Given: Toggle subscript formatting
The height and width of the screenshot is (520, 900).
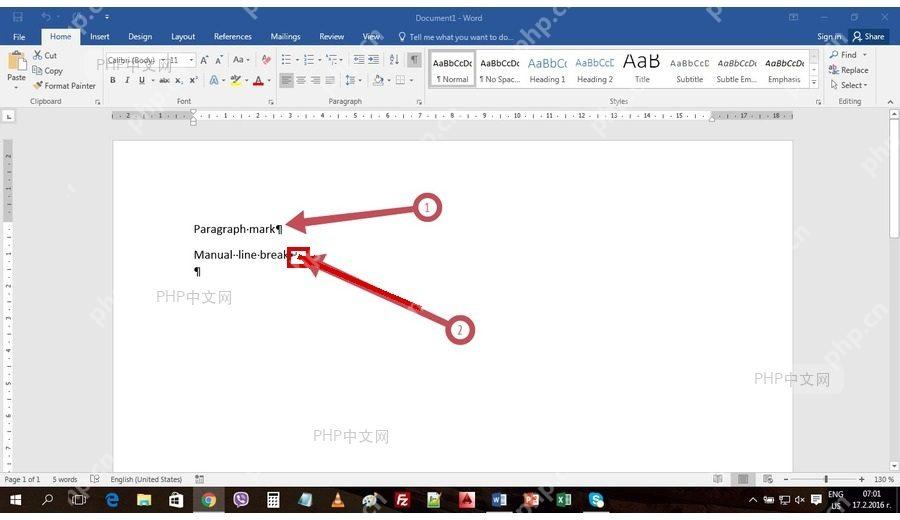Looking at the screenshot, I should (x=179, y=80).
